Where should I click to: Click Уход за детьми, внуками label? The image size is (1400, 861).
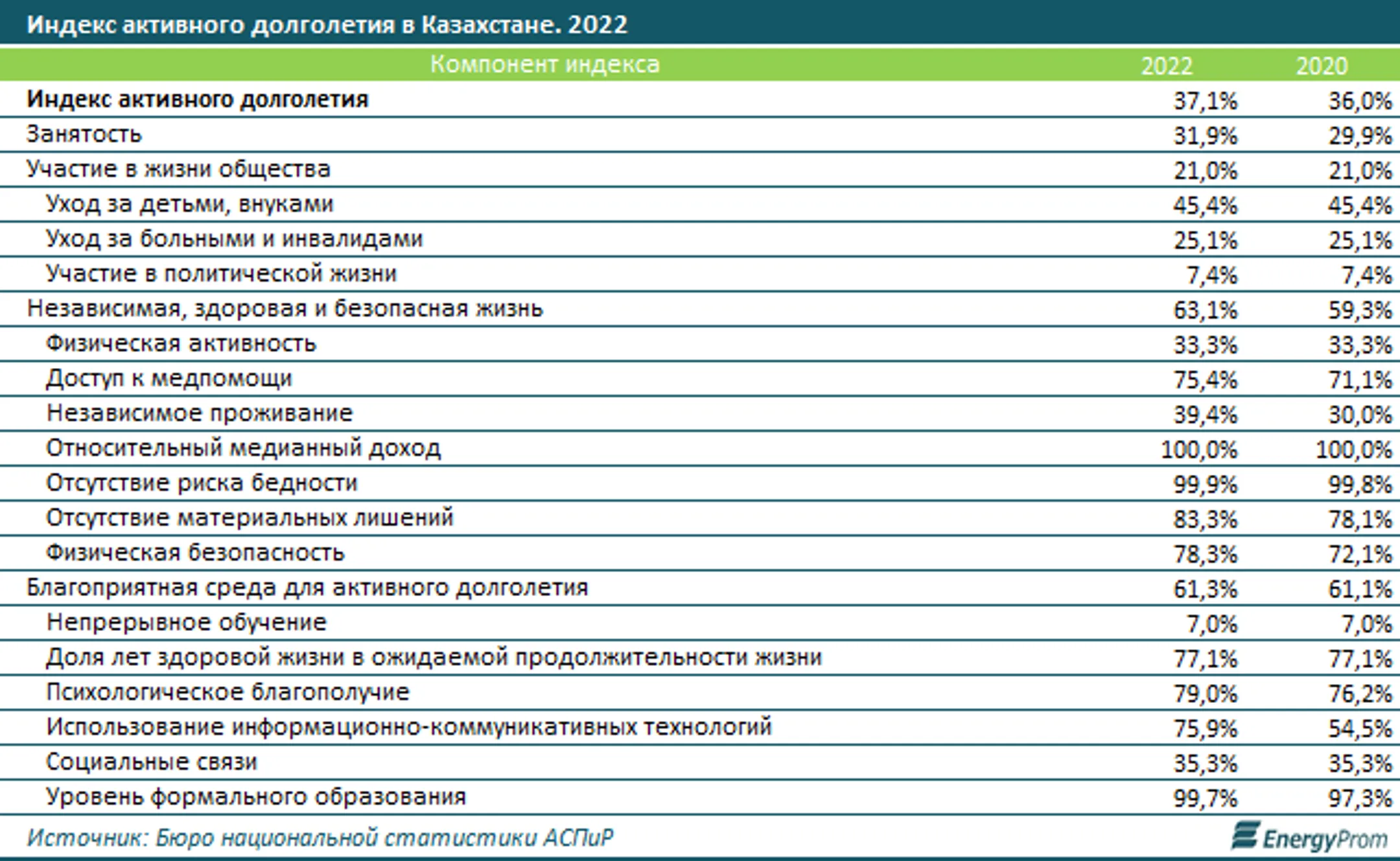[x=189, y=204]
